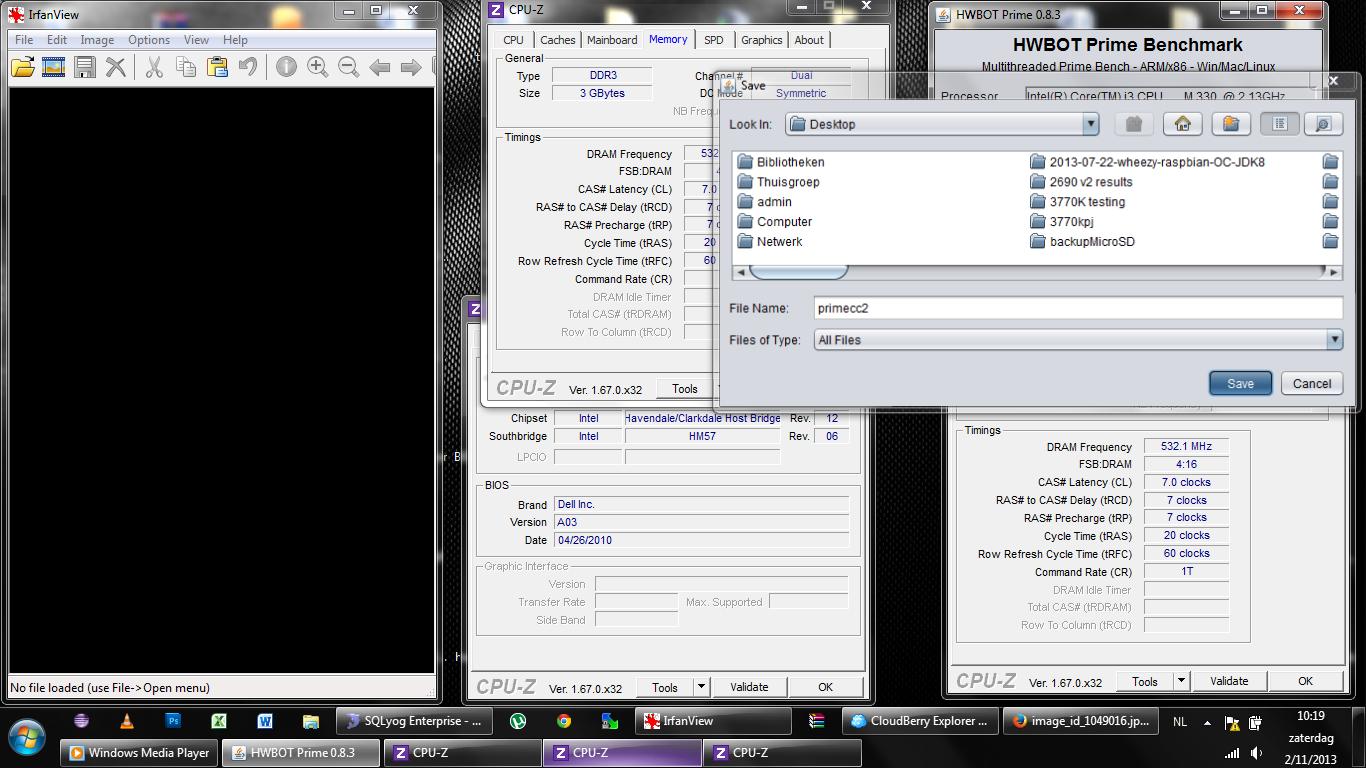Launch VLC from the taskbar

pos(127,721)
